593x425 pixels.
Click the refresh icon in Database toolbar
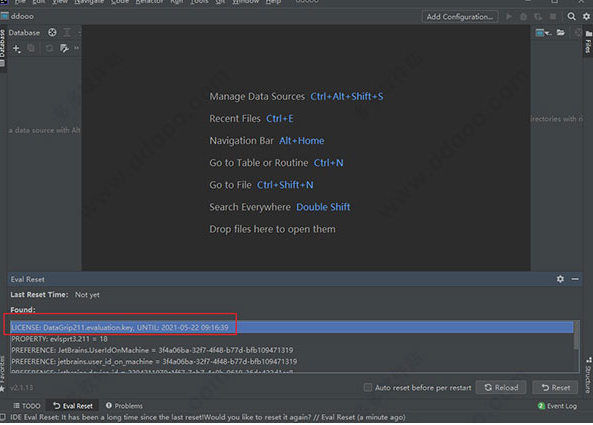[x=49, y=48]
